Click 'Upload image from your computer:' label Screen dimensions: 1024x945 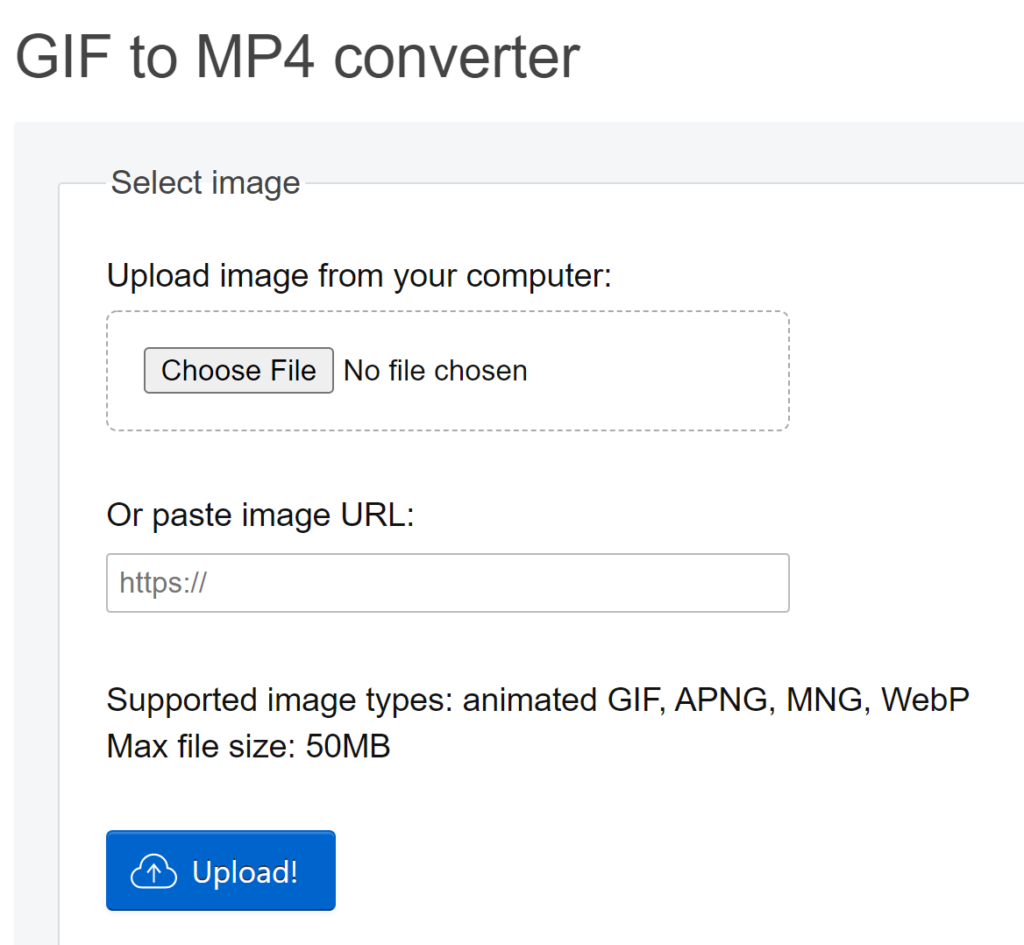(359, 276)
